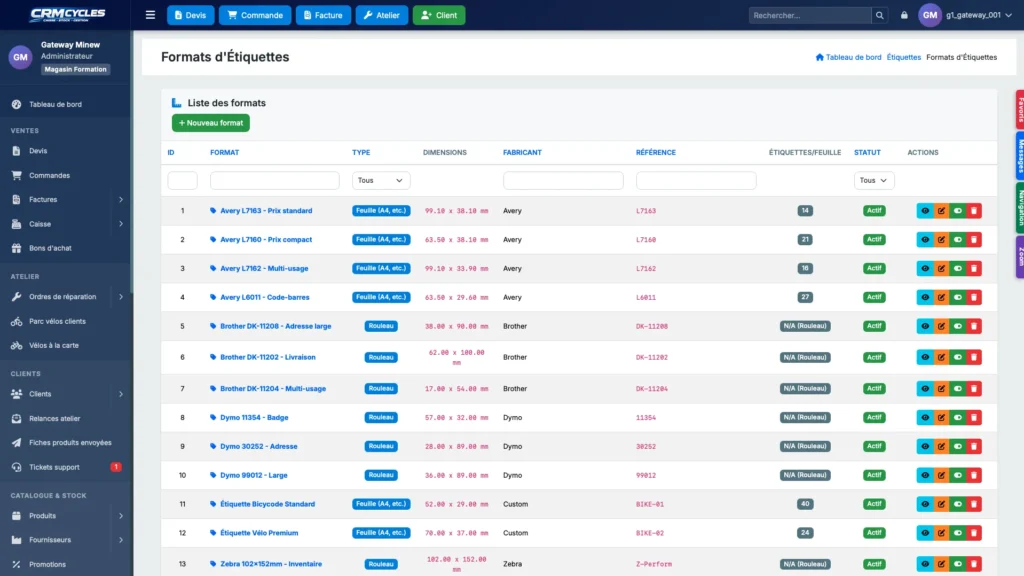Click the search magnifier icon
The height and width of the screenshot is (576, 1024).
tap(880, 15)
